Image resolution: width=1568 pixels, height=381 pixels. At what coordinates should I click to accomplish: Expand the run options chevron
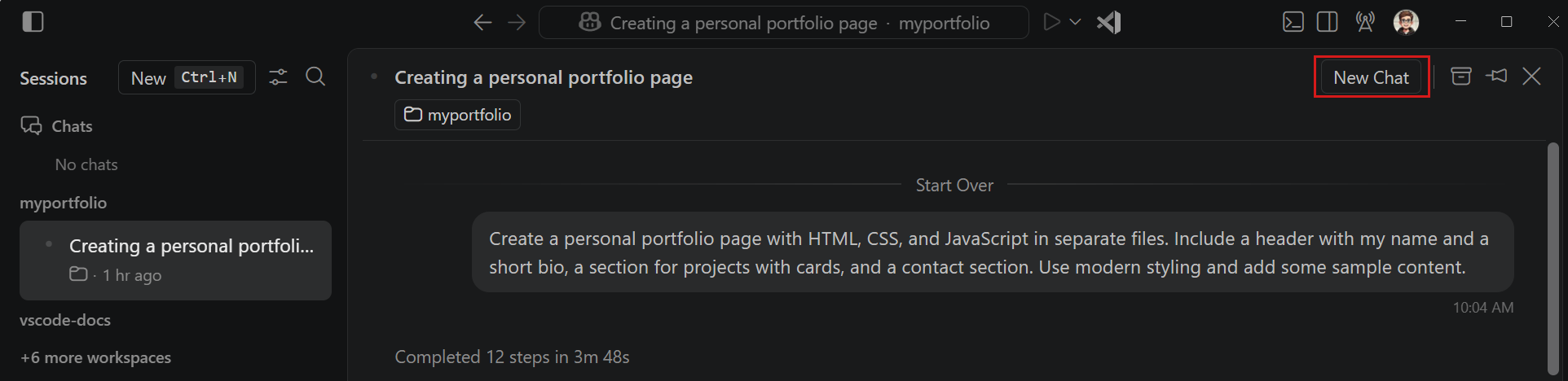pyautogui.click(x=1075, y=22)
